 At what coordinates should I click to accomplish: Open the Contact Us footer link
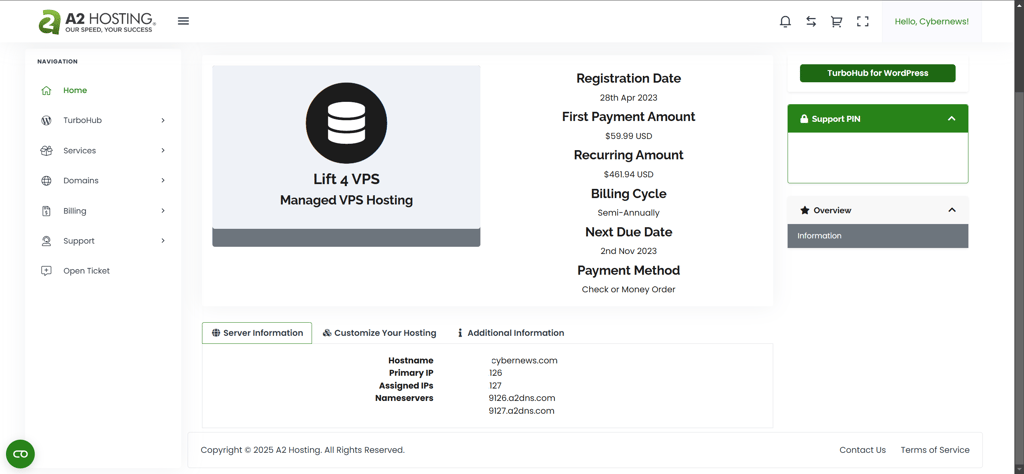click(x=862, y=450)
